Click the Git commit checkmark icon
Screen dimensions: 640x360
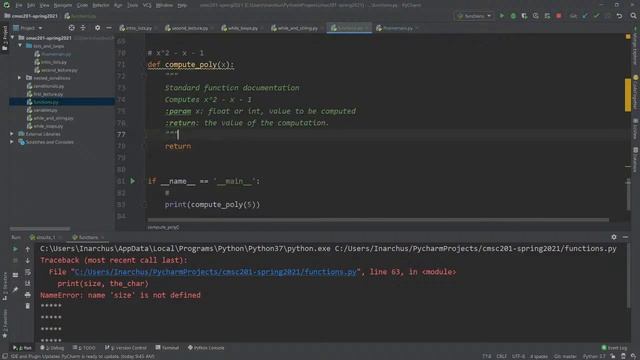596,16
